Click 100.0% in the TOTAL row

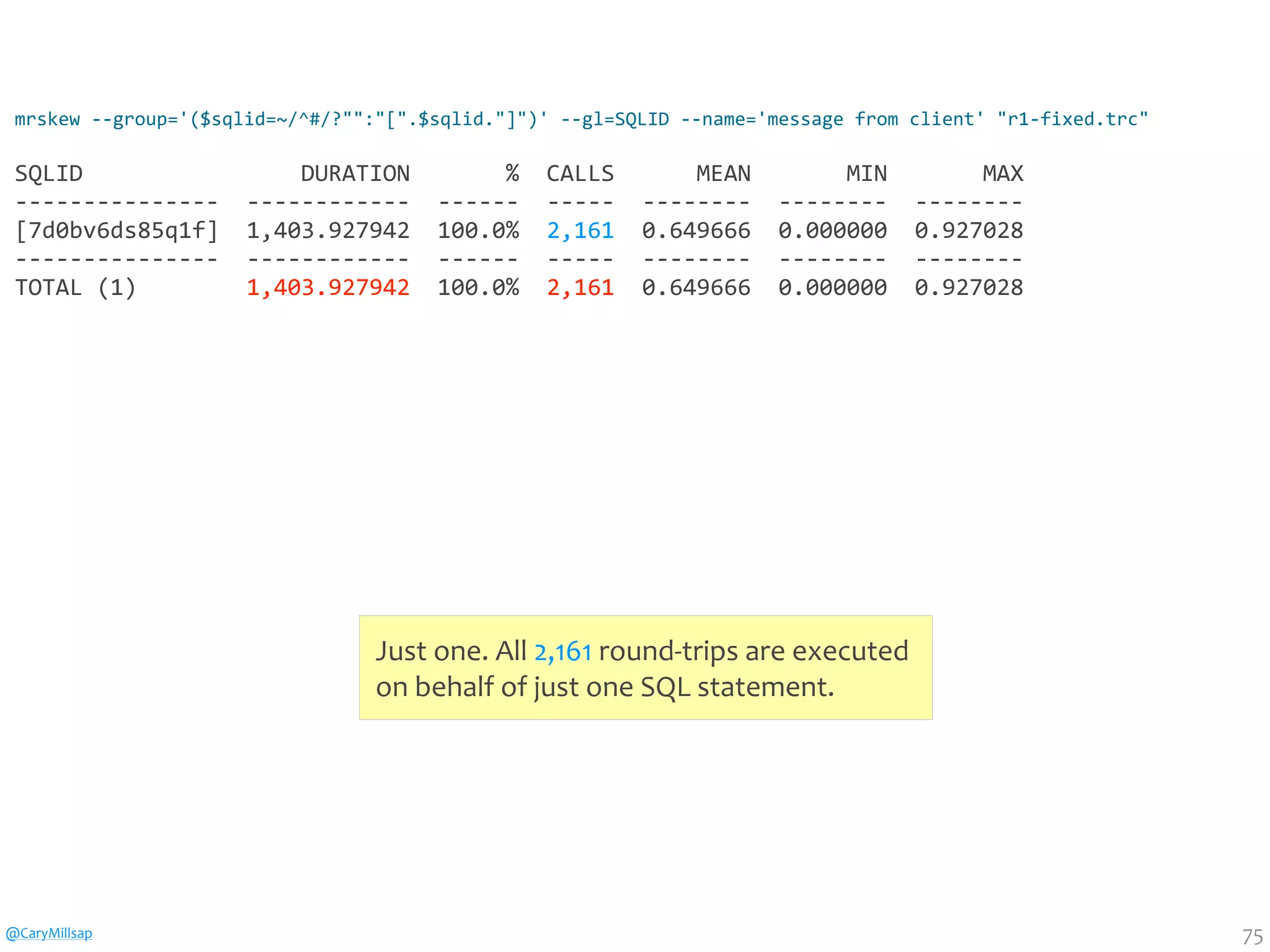pos(478,288)
